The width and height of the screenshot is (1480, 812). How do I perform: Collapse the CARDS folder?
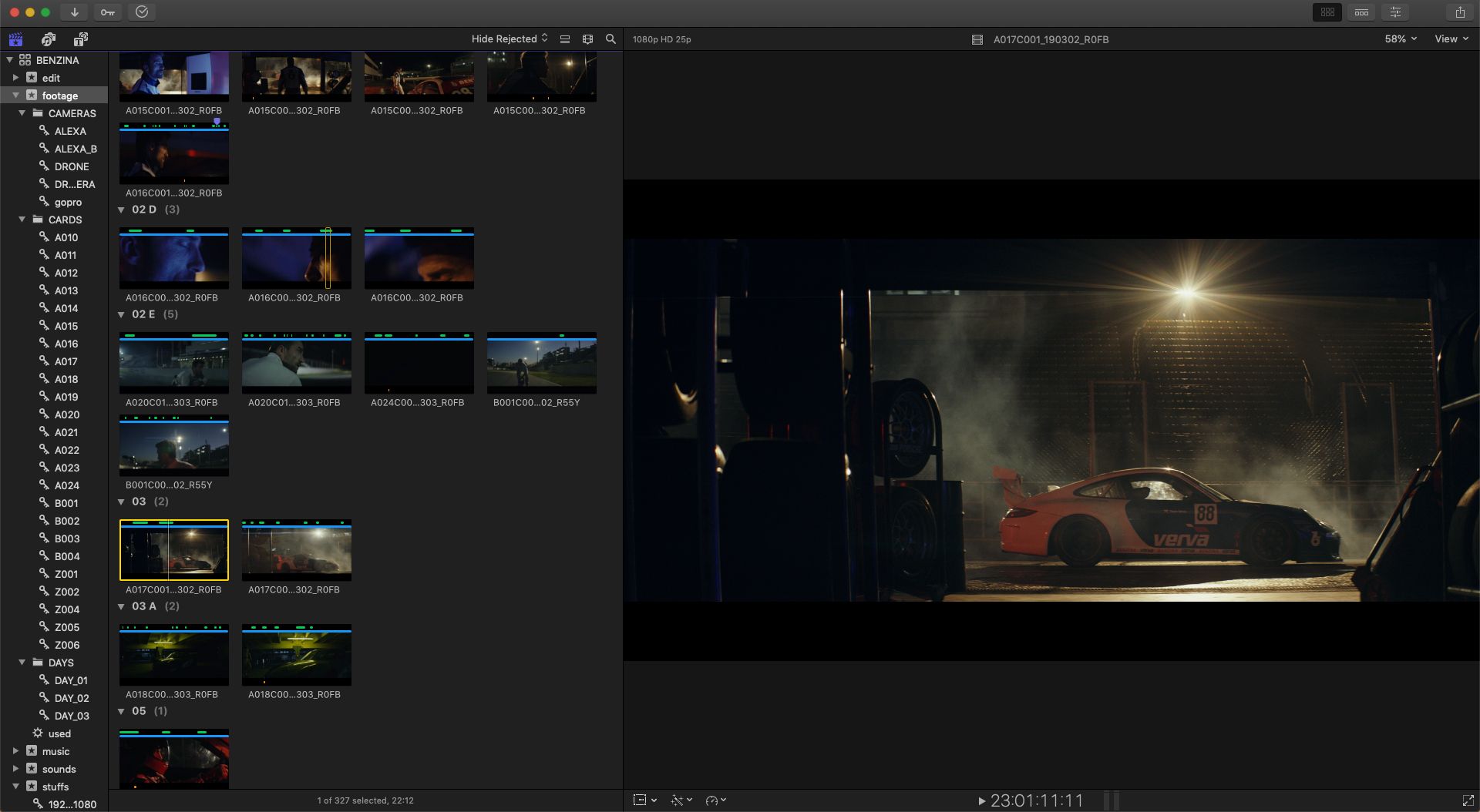(x=22, y=220)
